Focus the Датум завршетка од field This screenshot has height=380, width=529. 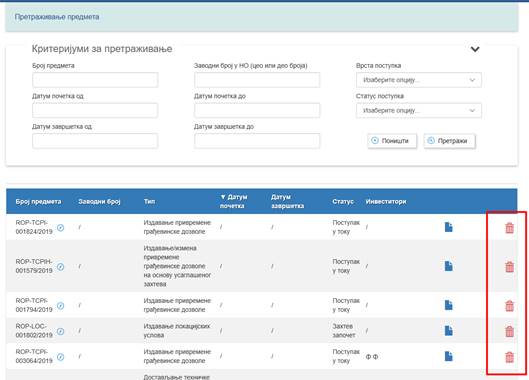click(x=95, y=141)
